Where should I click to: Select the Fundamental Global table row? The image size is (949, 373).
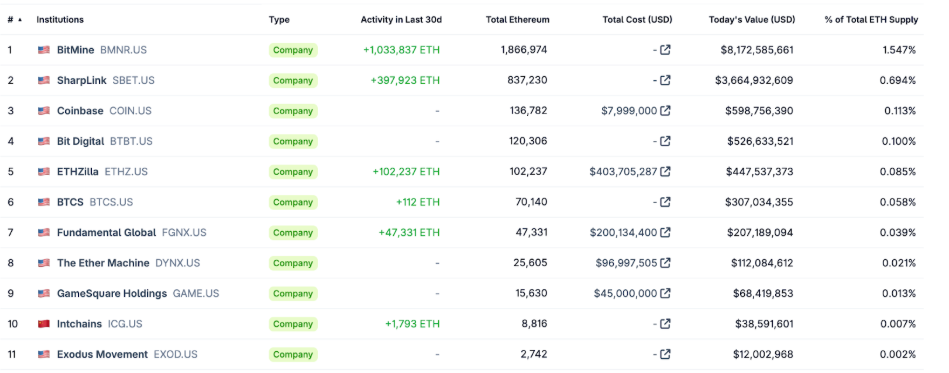[465, 233]
